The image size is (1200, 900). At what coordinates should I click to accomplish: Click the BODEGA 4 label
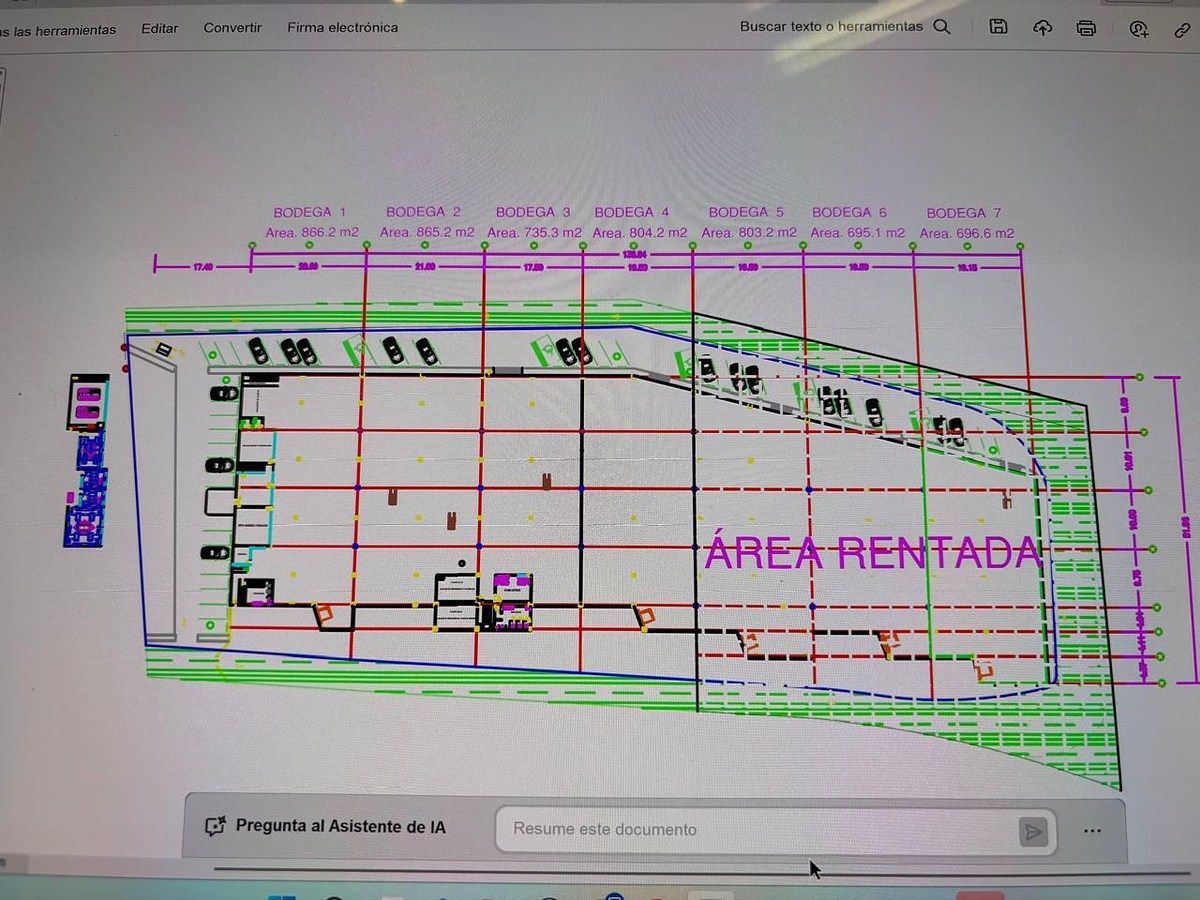point(632,212)
